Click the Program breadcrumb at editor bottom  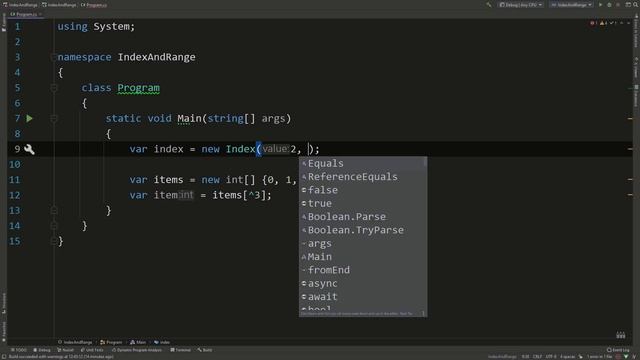pos(111,342)
